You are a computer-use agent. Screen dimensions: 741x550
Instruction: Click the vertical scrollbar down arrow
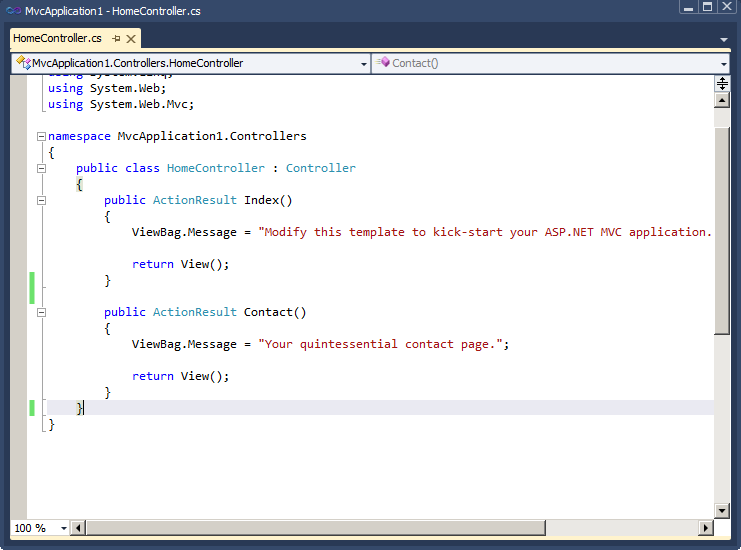pyautogui.click(x=722, y=510)
